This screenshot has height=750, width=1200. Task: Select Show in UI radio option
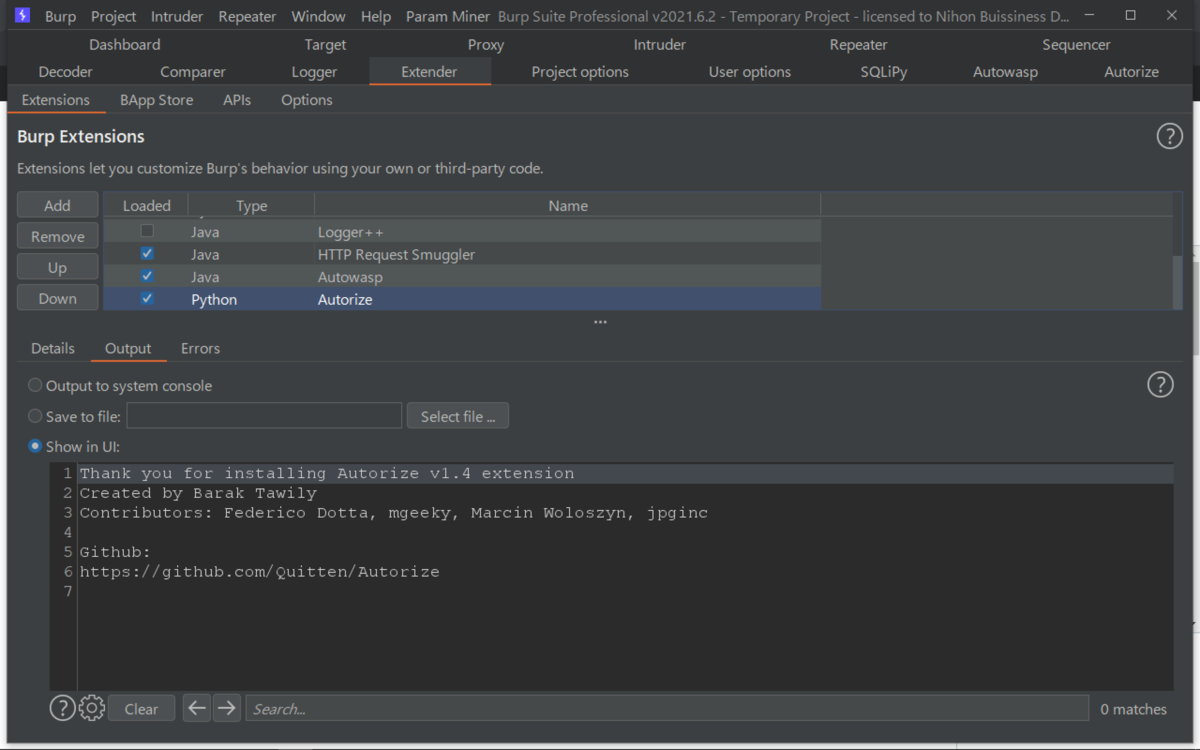pyautogui.click(x=35, y=447)
